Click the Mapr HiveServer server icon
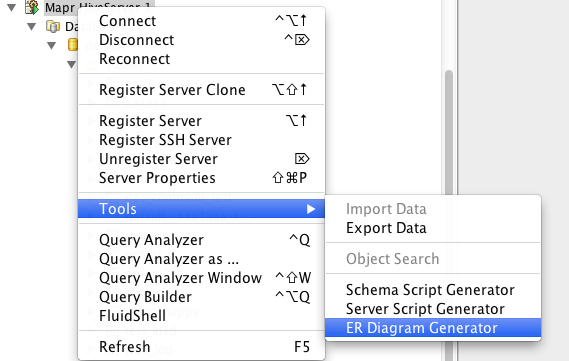 tap(32, 7)
